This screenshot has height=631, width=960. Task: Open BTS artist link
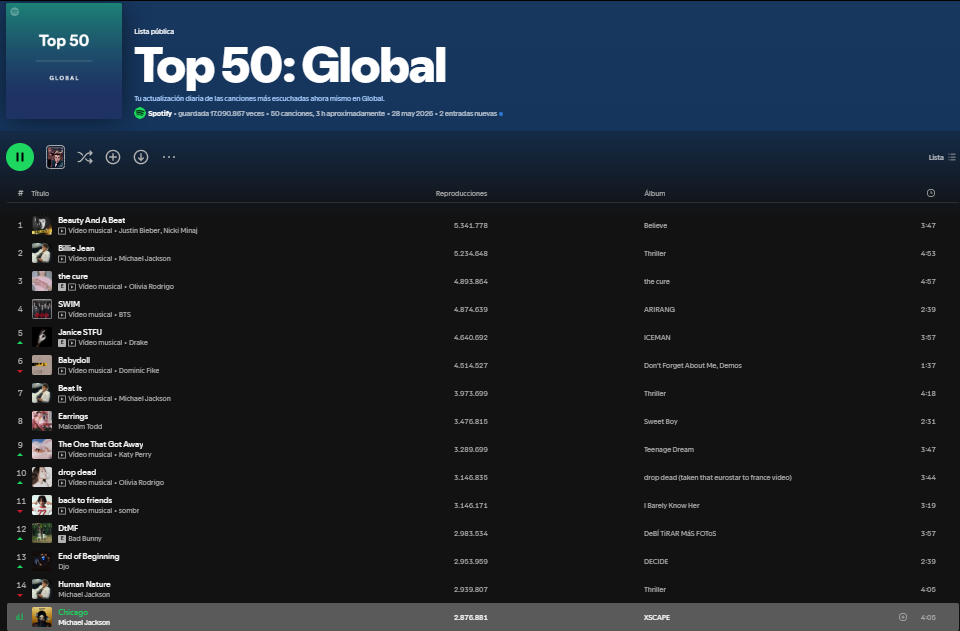125,315
